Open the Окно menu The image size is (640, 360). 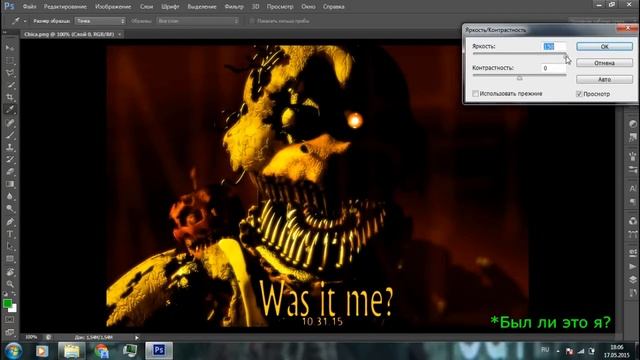(x=308, y=7)
